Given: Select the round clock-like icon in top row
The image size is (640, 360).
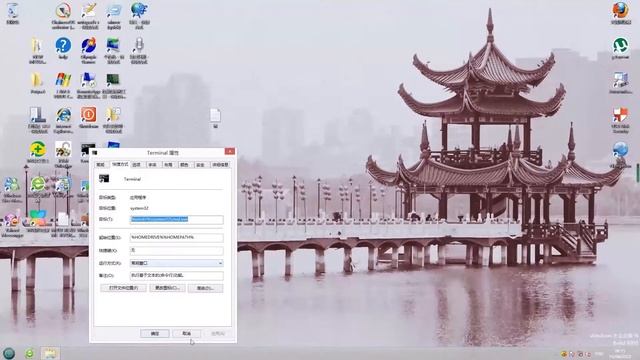Looking at the screenshot, I should click(x=63, y=11).
